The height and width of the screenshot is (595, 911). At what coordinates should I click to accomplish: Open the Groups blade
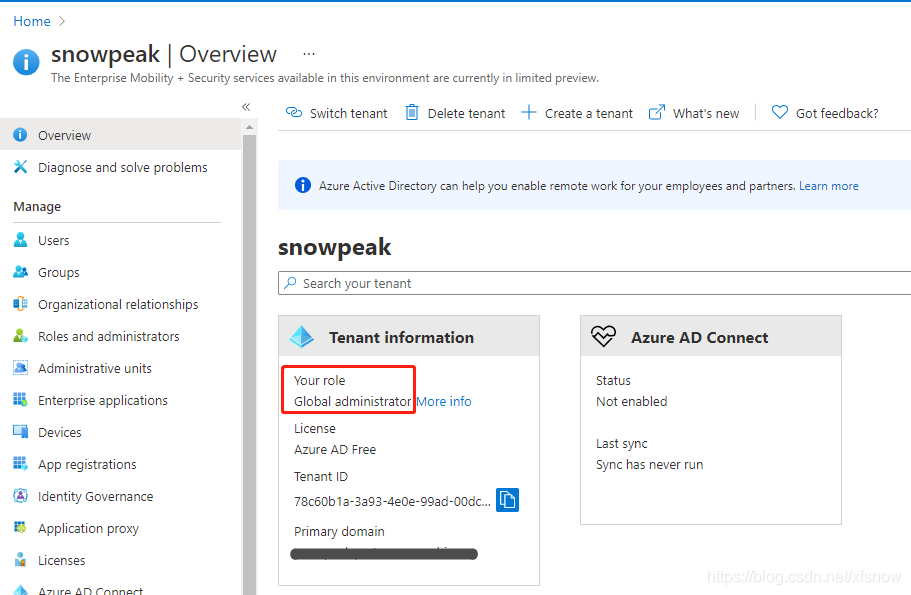pos(120,272)
